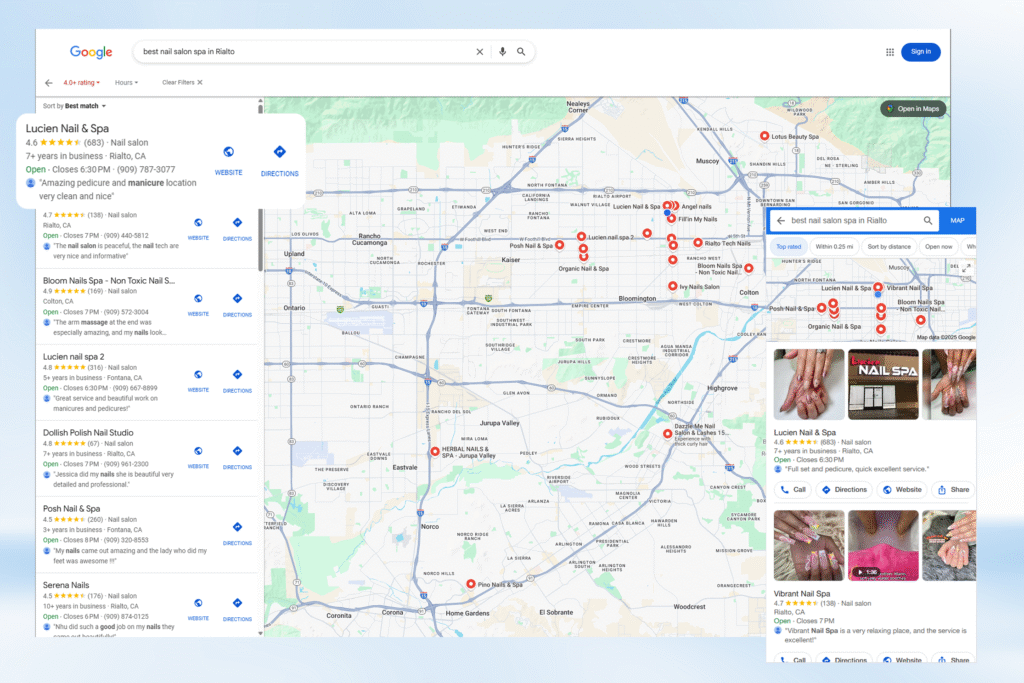Click Directions chip under mobile Lucien Nail & Spa
Viewport: 1024px width, 683px height.
pos(844,490)
